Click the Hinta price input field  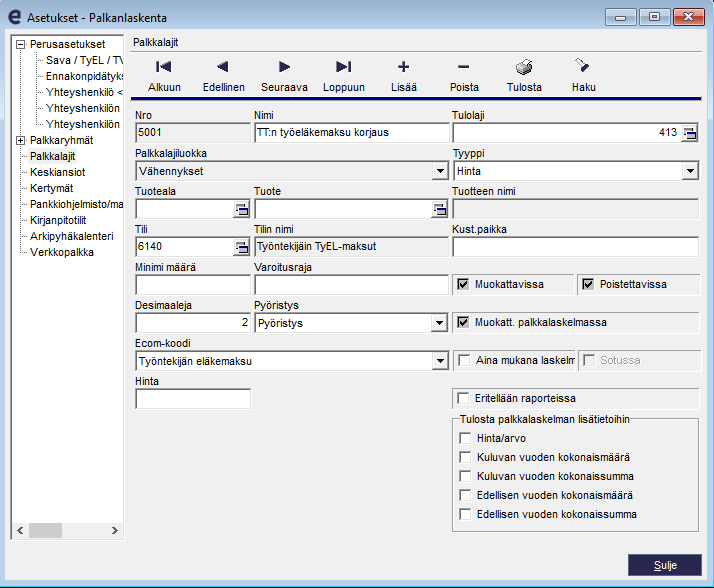click(x=193, y=399)
